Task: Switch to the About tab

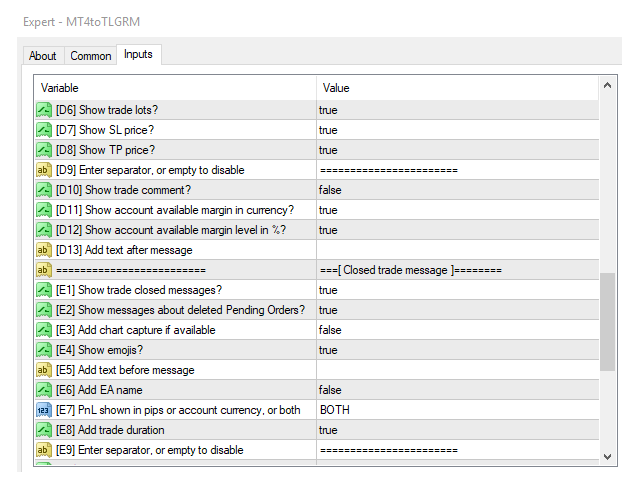Action: click(x=43, y=56)
